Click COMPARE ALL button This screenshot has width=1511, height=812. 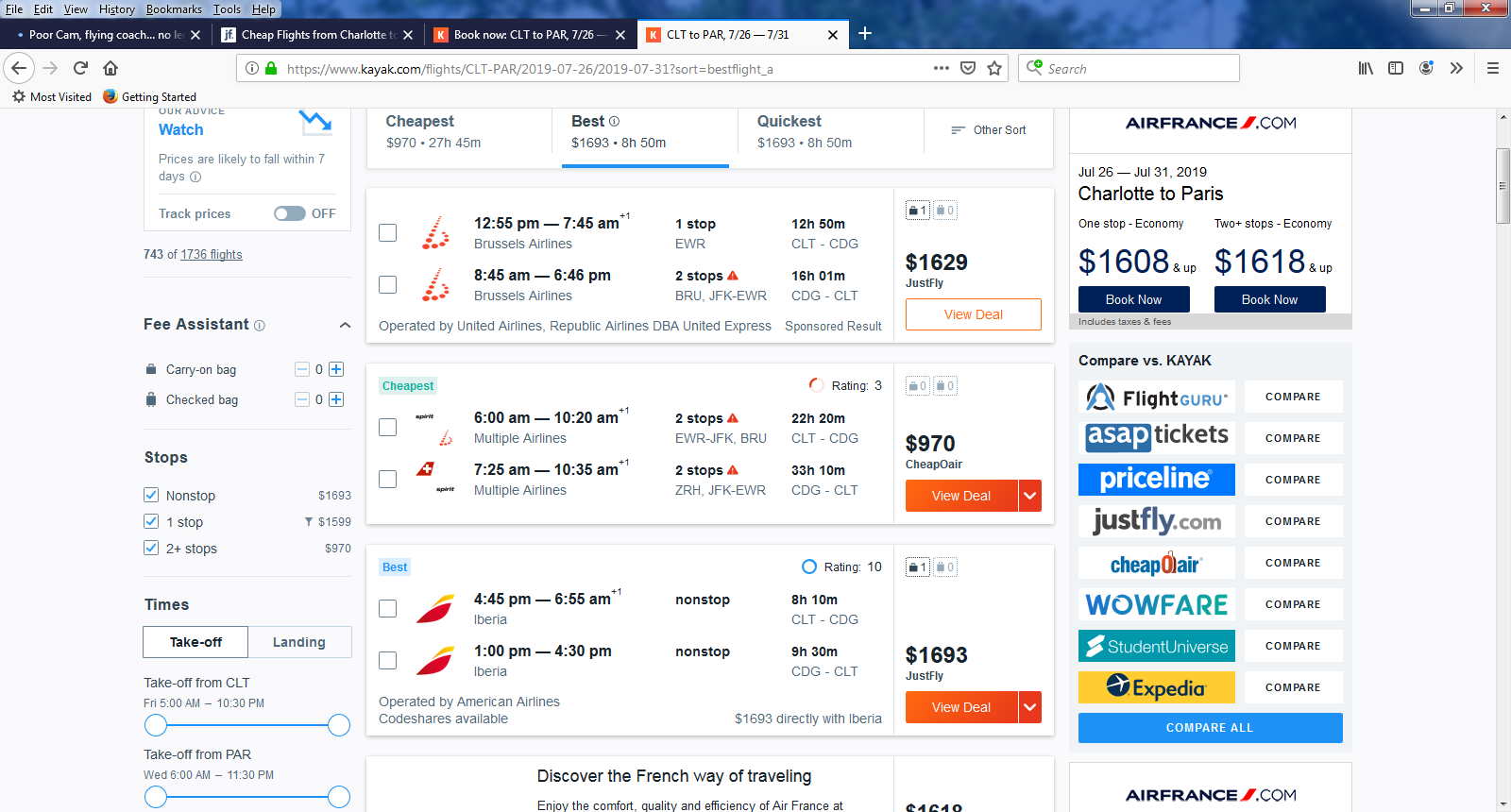click(x=1210, y=728)
